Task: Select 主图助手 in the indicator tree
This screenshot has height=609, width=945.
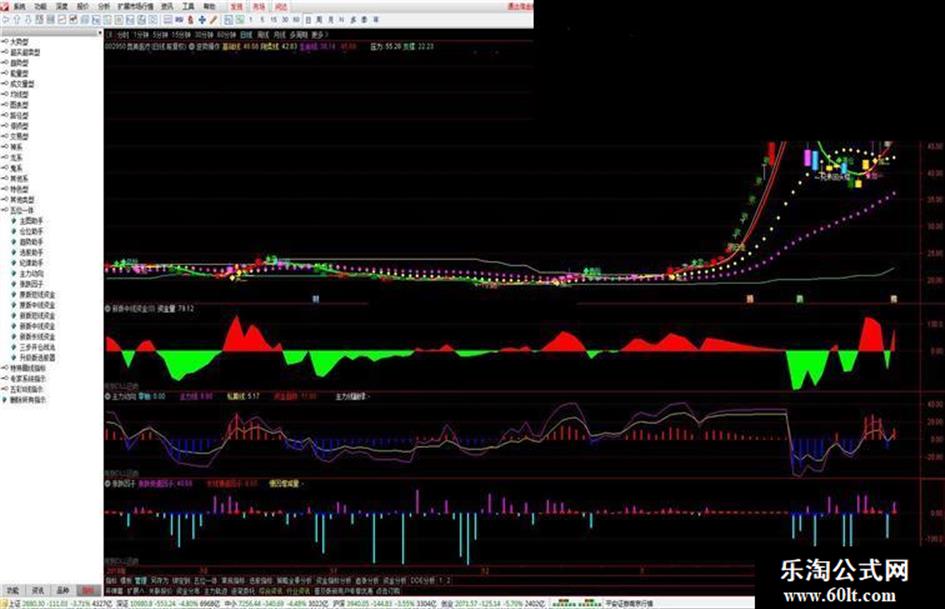Action: click(31, 221)
